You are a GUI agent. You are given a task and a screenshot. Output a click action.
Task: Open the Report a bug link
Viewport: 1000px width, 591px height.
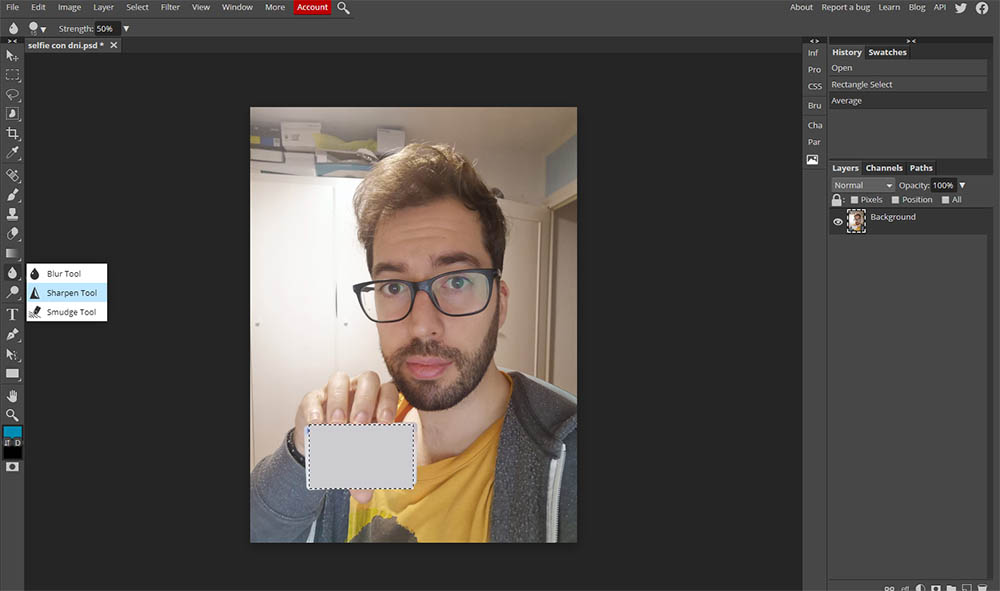pos(846,8)
